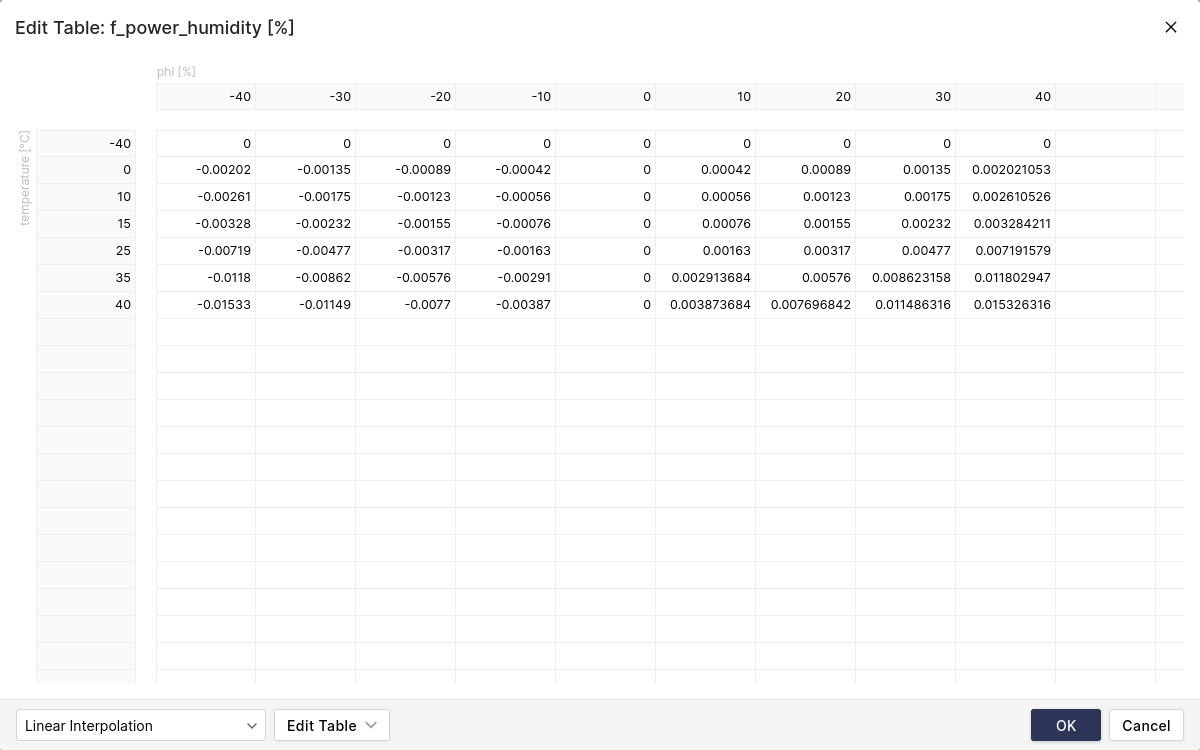Screen dimensions: 1200x750
Task: Click the temperature row header 25
Action: point(86,251)
